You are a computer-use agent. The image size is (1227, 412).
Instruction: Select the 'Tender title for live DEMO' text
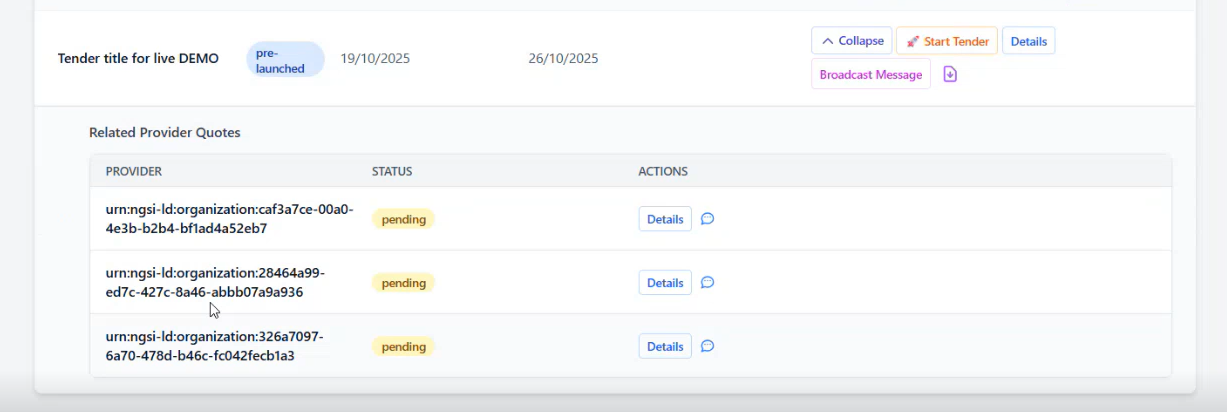138,59
